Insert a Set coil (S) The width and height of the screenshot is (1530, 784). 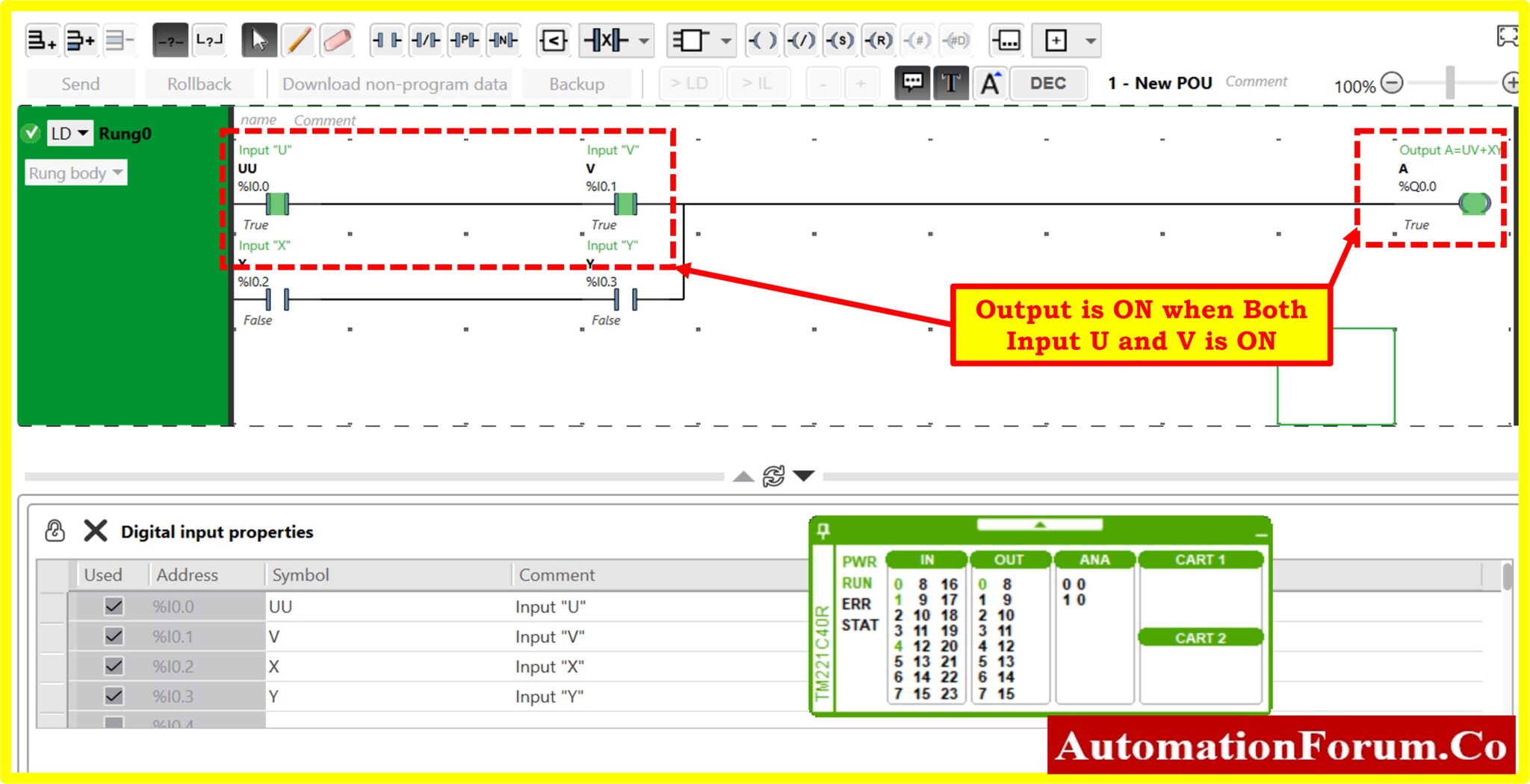coord(841,42)
